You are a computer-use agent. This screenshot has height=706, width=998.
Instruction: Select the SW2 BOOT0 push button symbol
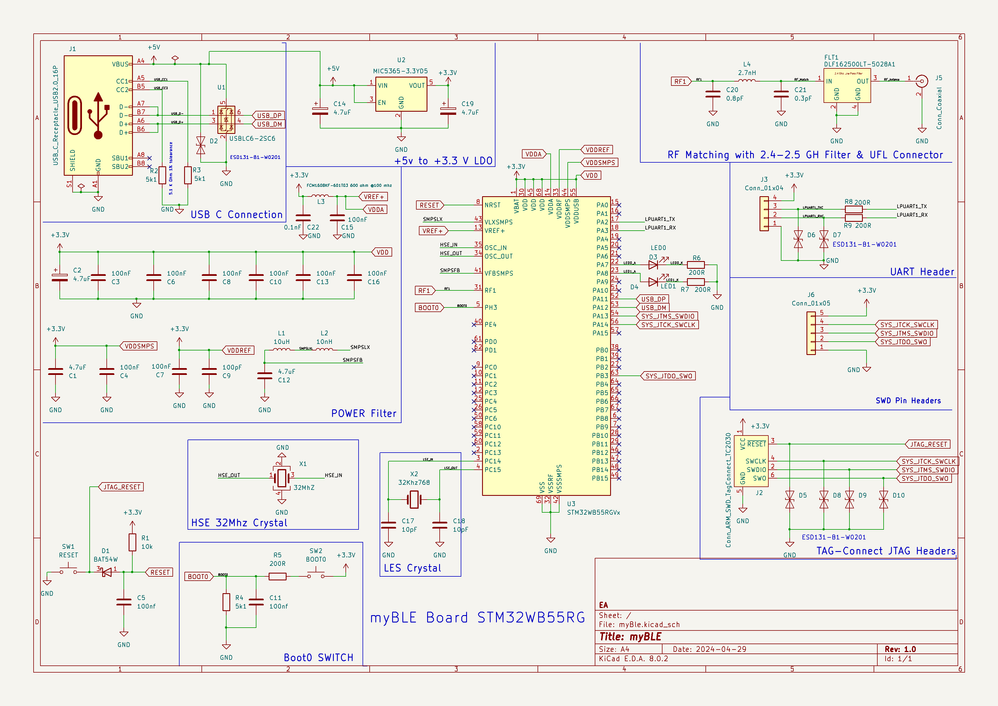316,574
